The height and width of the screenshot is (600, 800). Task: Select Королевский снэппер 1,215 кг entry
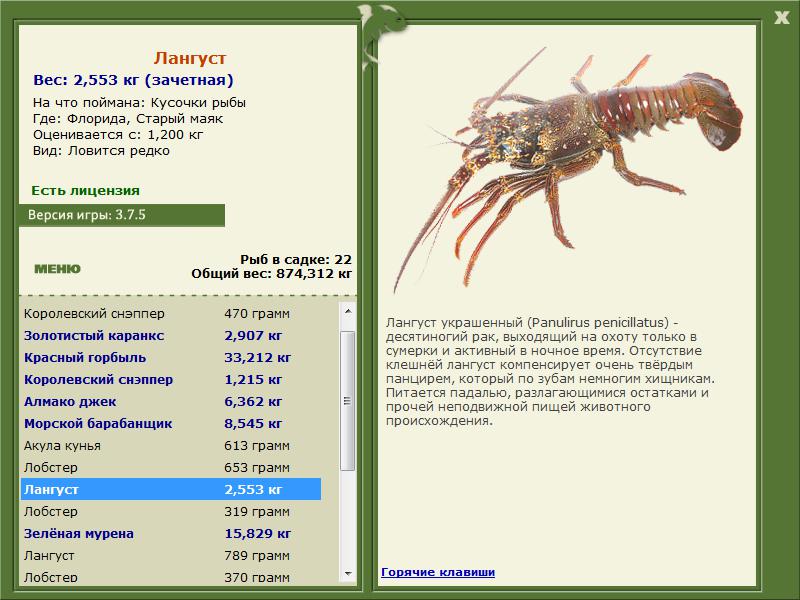(x=171, y=380)
